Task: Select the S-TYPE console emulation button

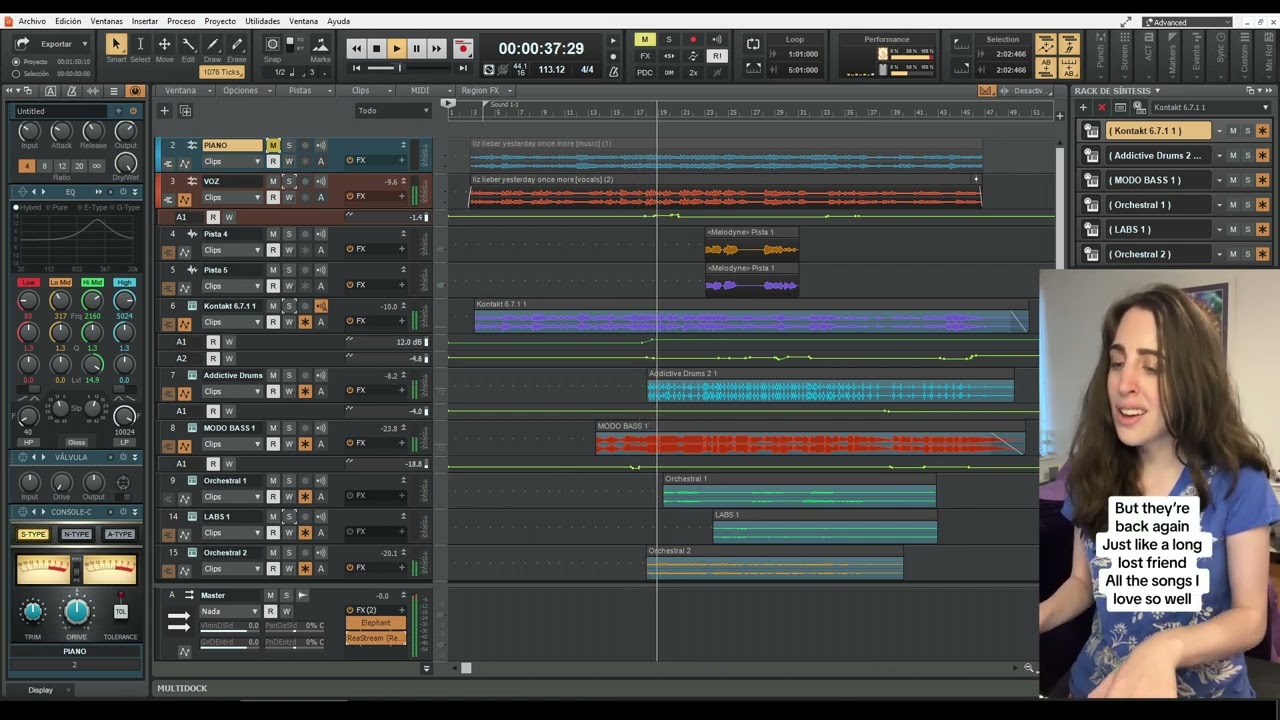Action: [x=33, y=535]
